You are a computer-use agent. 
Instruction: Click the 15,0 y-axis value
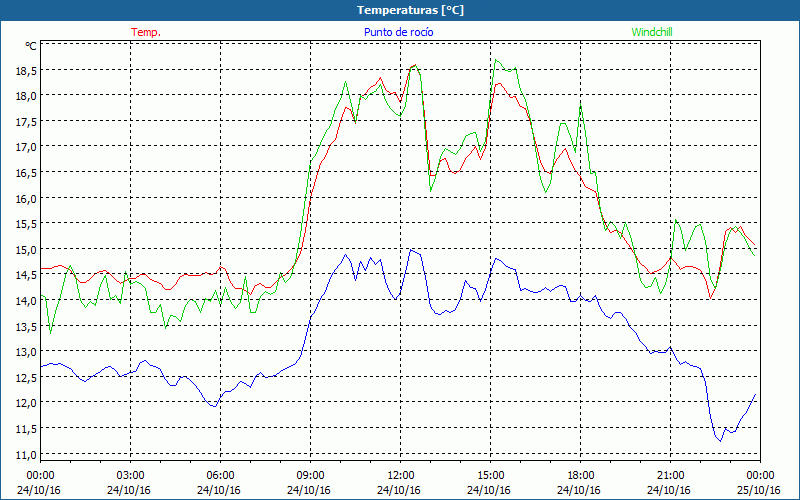coord(27,249)
